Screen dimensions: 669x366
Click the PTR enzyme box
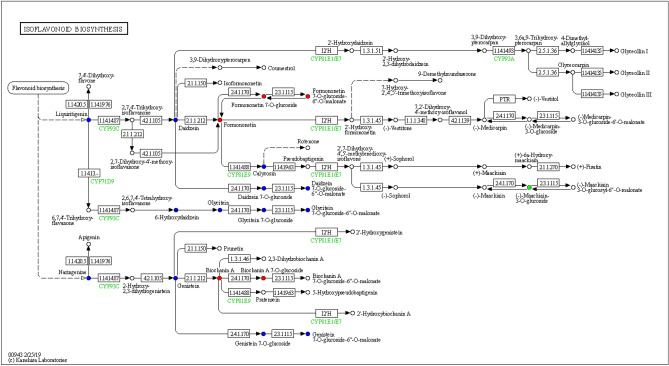(x=504, y=99)
